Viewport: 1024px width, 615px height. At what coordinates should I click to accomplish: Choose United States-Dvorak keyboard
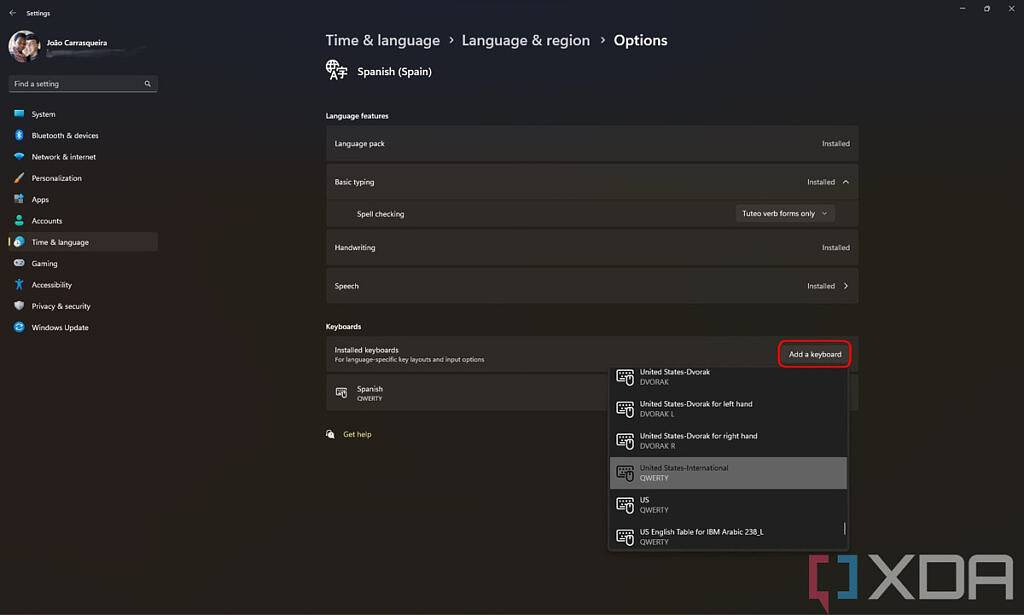[x=728, y=377]
